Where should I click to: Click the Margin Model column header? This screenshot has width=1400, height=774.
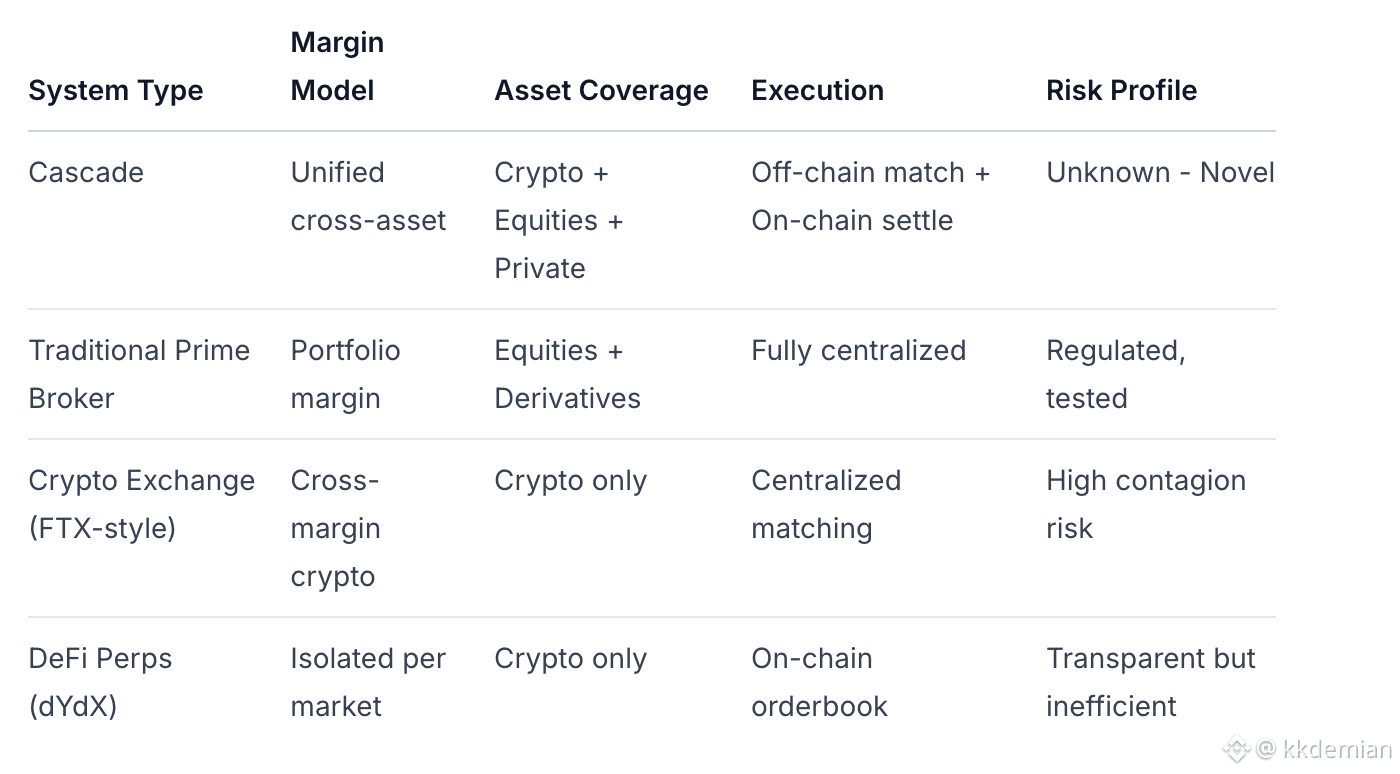(x=337, y=66)
